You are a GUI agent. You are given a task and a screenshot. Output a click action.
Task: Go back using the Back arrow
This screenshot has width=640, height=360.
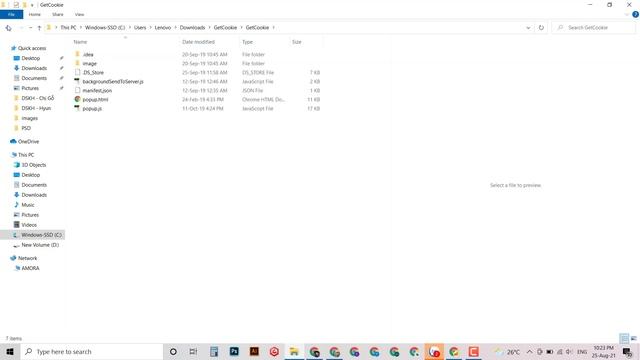[9, 28]
